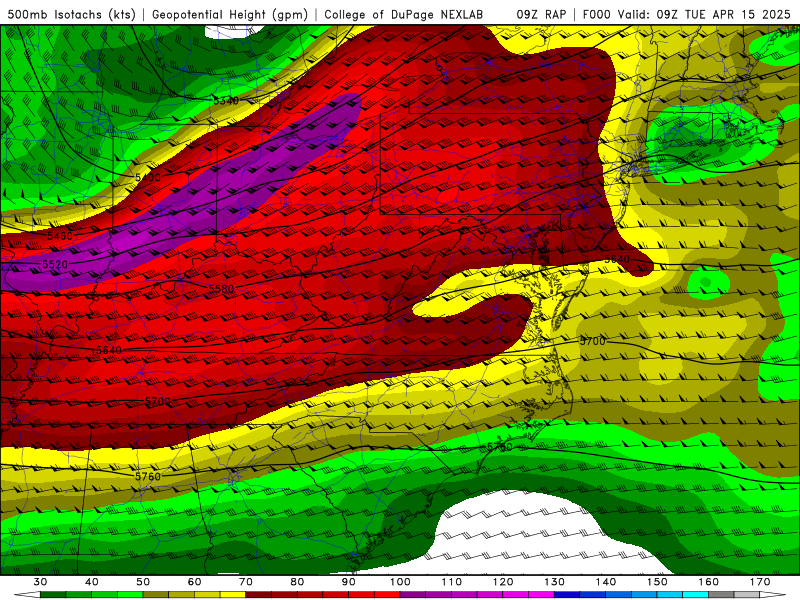
Task: Click the 80 value on the color scale
Action: click(x=297, y=582)
